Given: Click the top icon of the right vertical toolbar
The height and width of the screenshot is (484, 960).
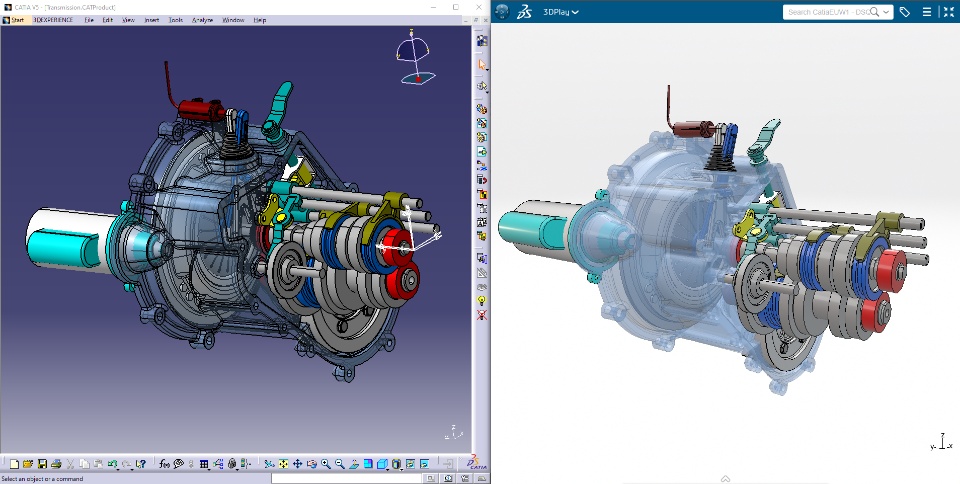Looking at the screenshot, I should point(482,40).
